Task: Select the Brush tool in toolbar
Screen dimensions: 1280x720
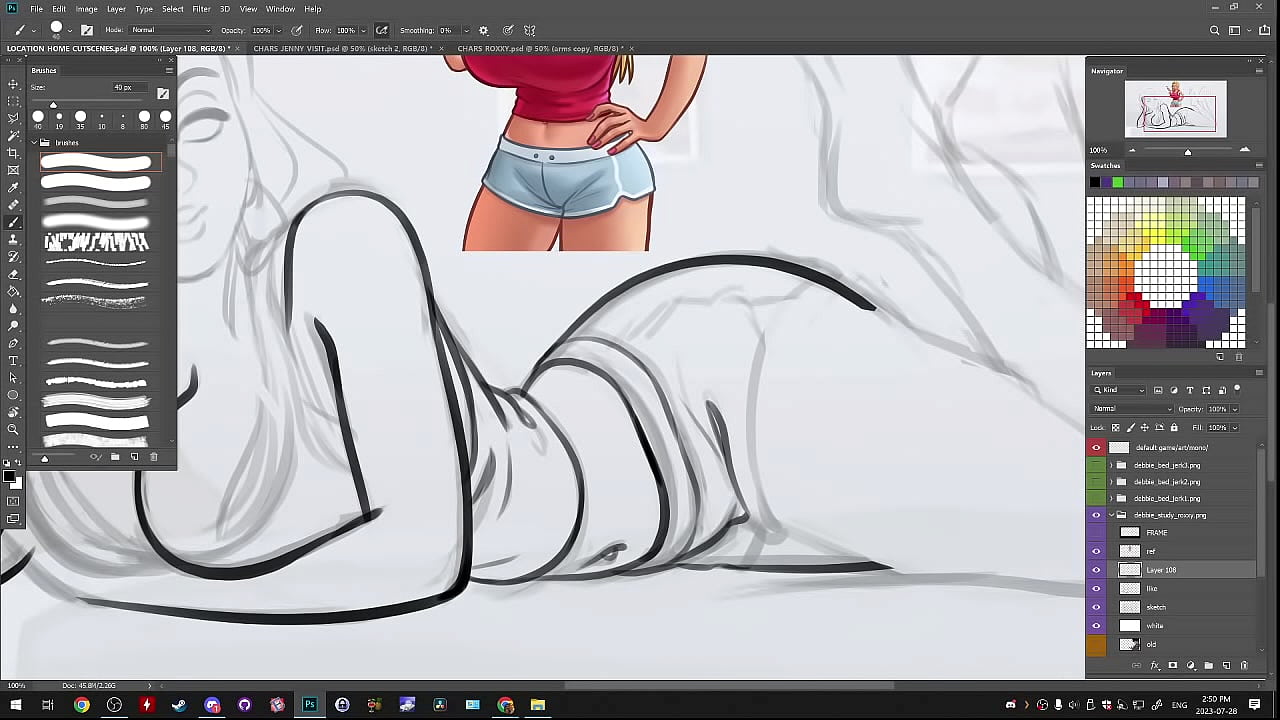Action: pos(13,222)
